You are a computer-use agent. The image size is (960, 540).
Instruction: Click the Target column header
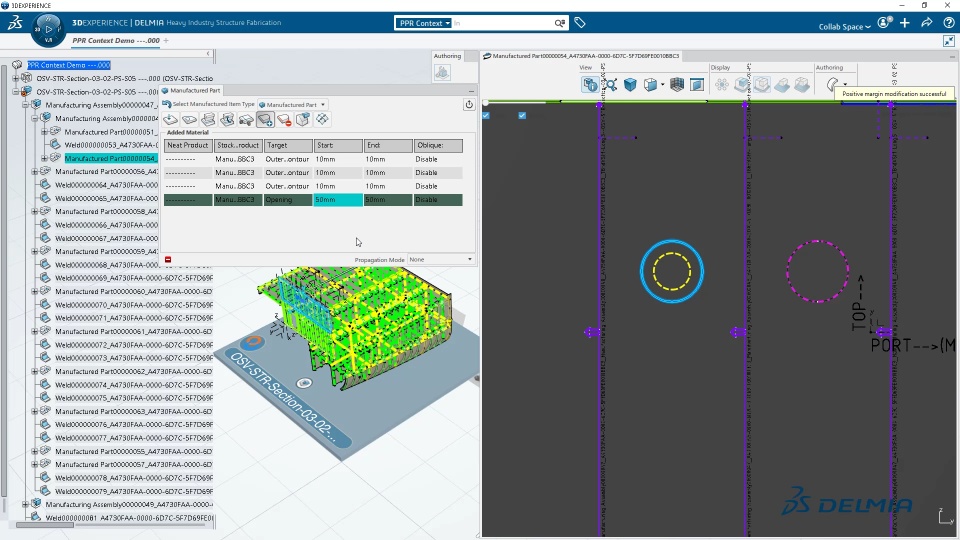[288, 146]
